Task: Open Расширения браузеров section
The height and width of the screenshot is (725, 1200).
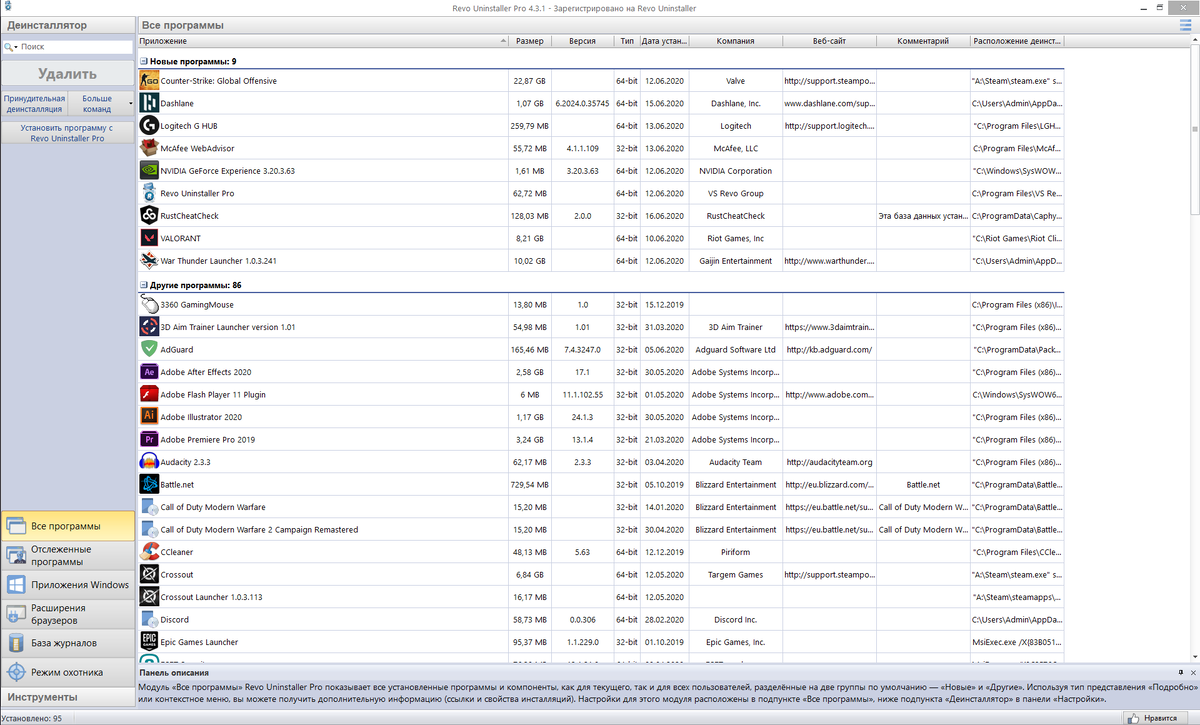Action: pyautogui.click(x=67, y=614)
